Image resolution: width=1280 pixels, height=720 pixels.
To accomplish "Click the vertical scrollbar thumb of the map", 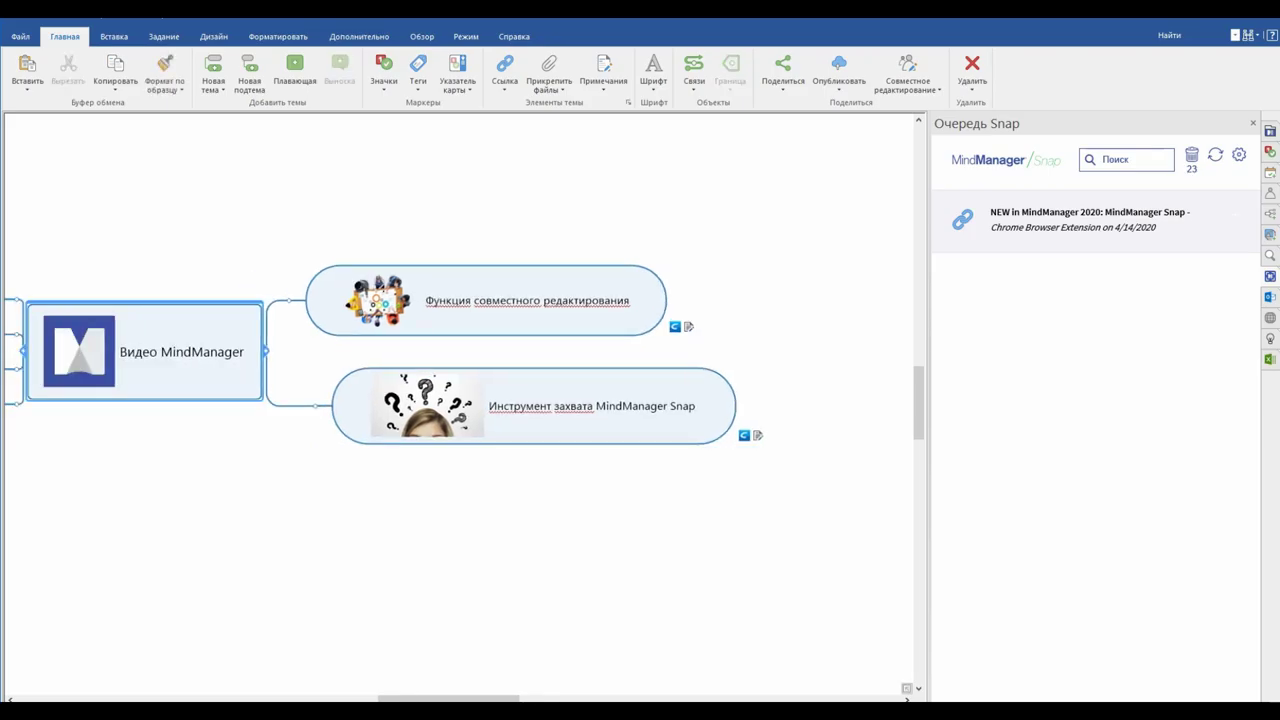I will pos(918,403).
